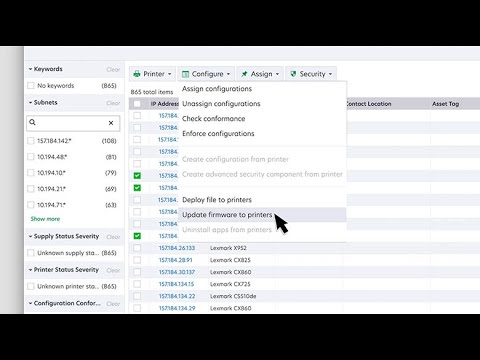
Task: Sort by Contact Location column header
Action: [369, 104]
